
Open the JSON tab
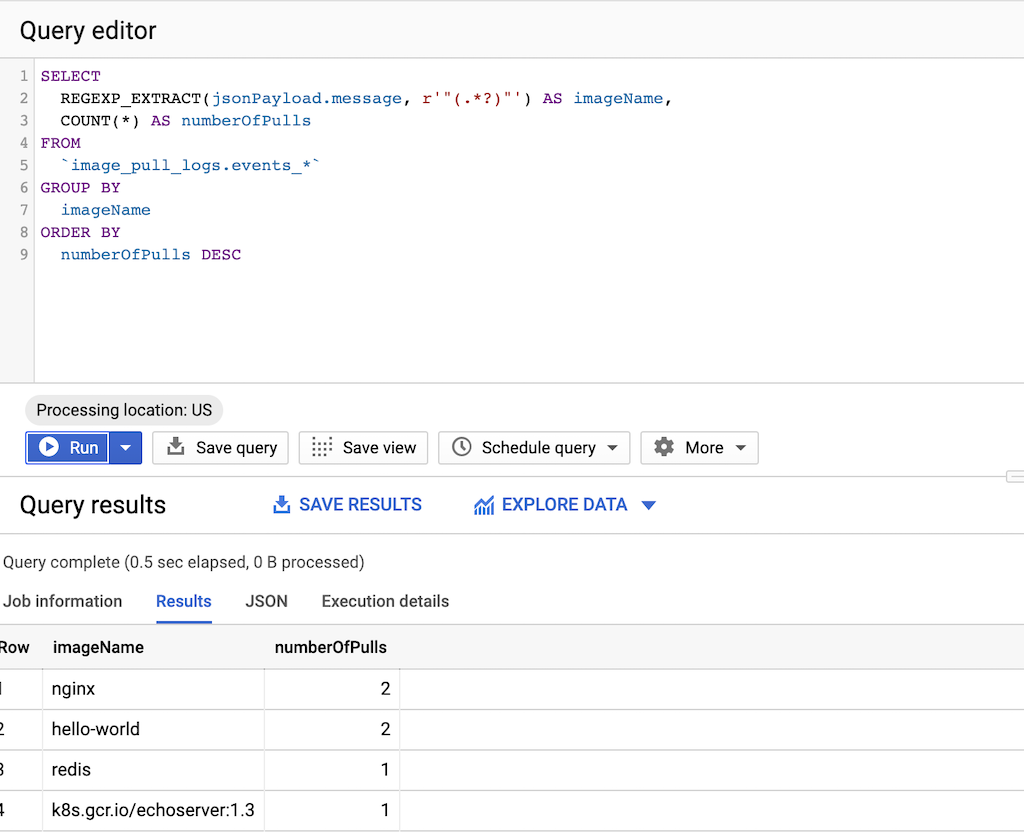tap(266, 601)
